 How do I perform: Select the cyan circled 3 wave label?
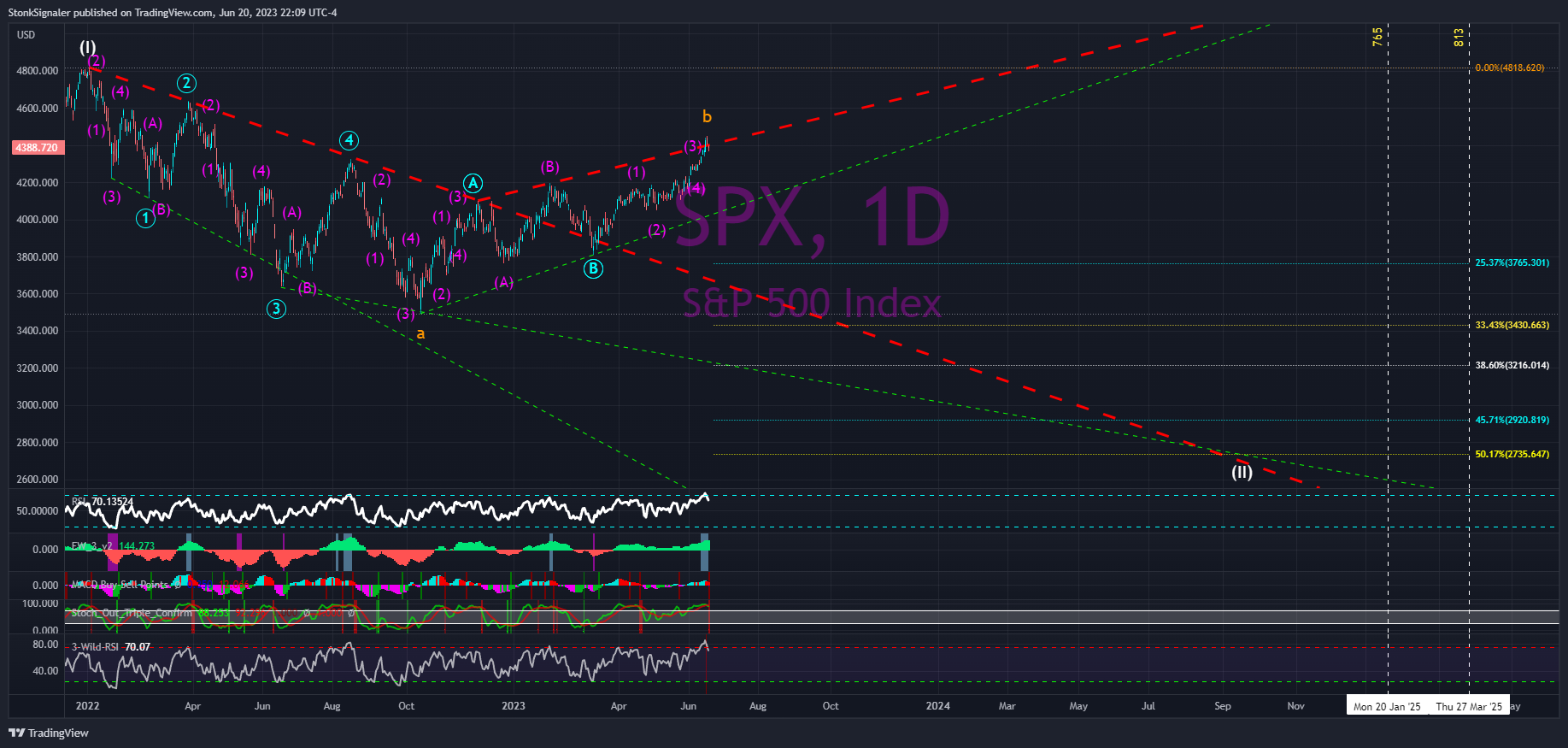point(276,309)
